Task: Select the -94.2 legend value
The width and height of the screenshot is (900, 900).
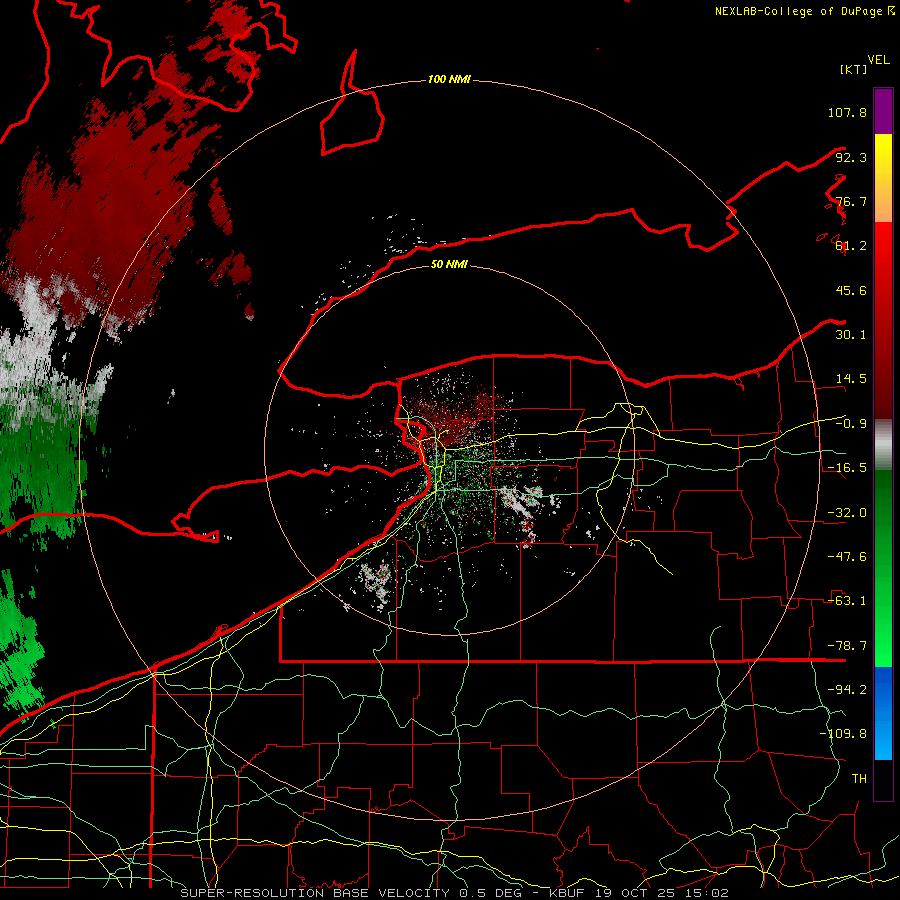Action: coord(847,690)
